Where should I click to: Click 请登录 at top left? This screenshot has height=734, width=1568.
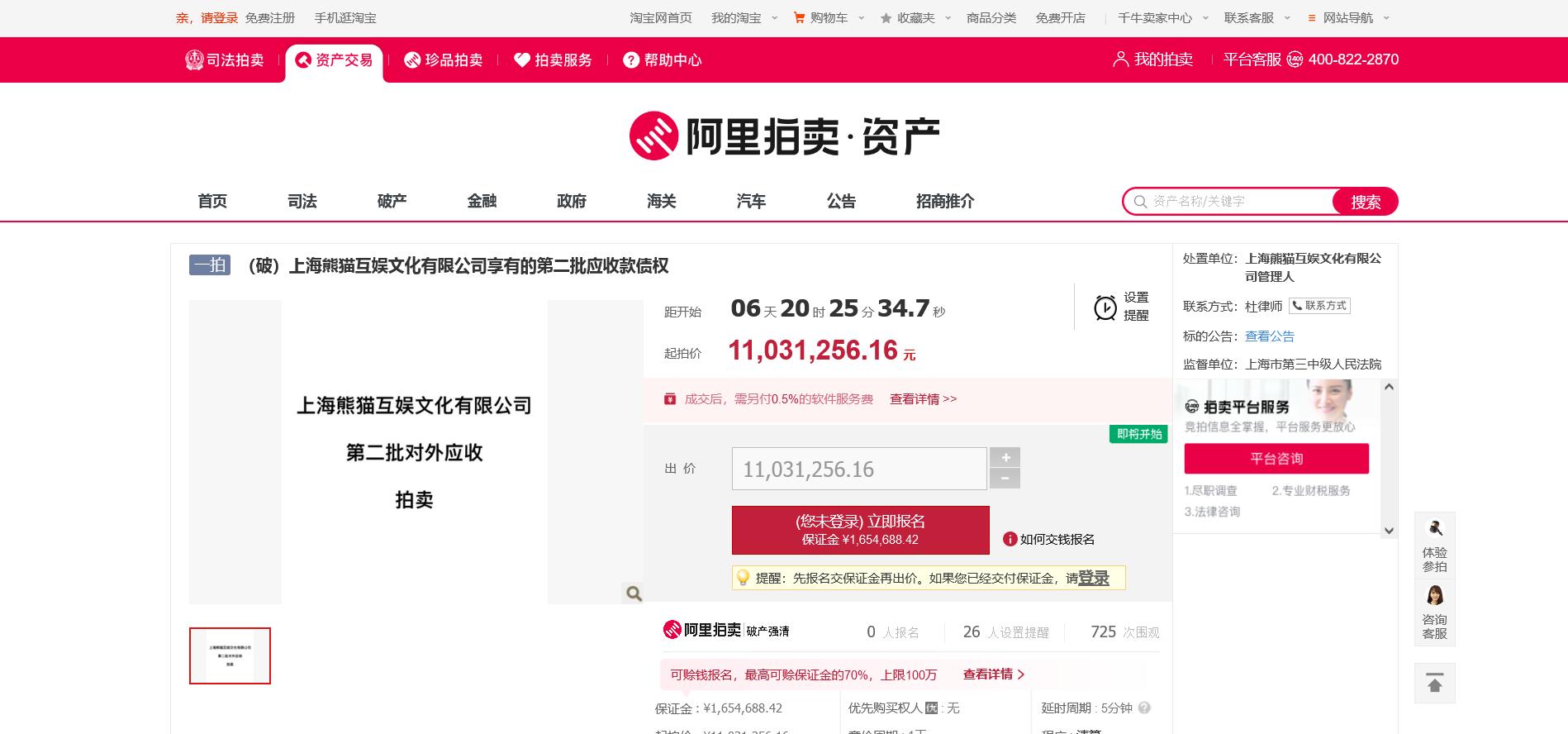click(219, 17)
